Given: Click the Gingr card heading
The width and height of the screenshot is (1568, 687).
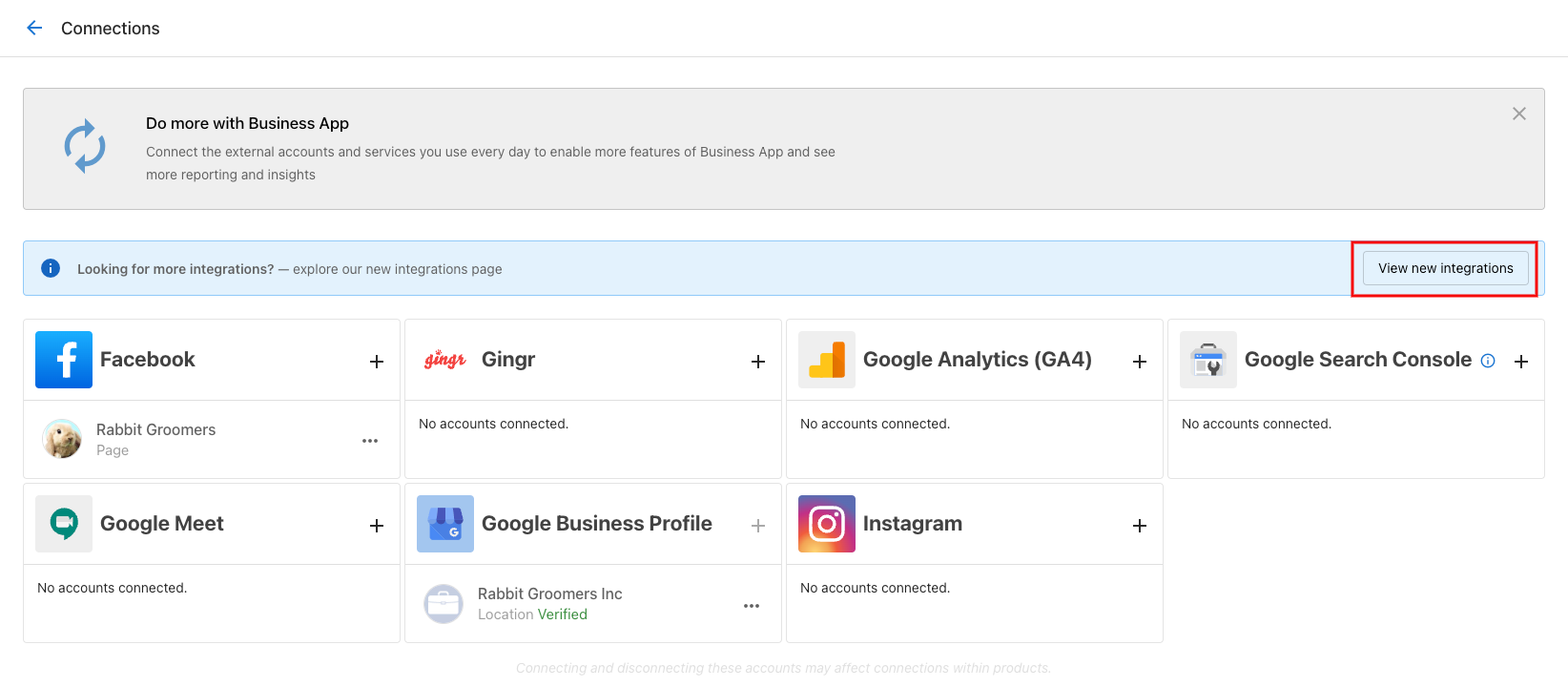Looking at the screenshot, I should tap(508, 360).
